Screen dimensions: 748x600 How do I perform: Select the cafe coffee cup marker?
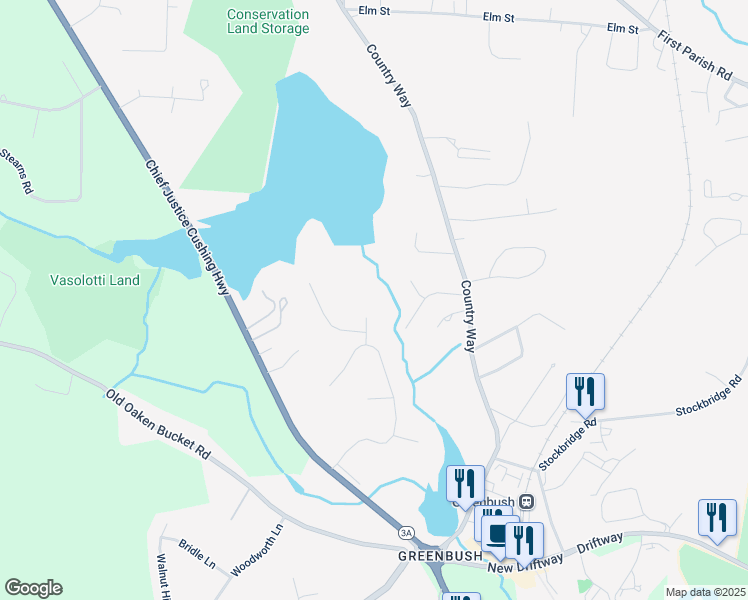coord(500,534)
